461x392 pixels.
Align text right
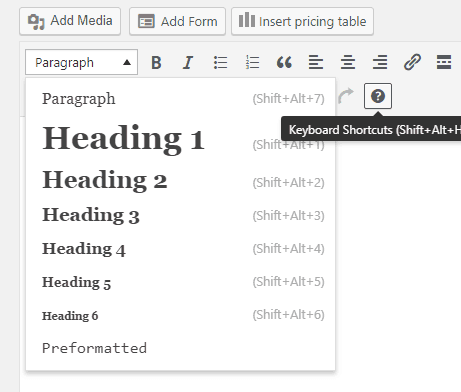(x=380, y=62)
